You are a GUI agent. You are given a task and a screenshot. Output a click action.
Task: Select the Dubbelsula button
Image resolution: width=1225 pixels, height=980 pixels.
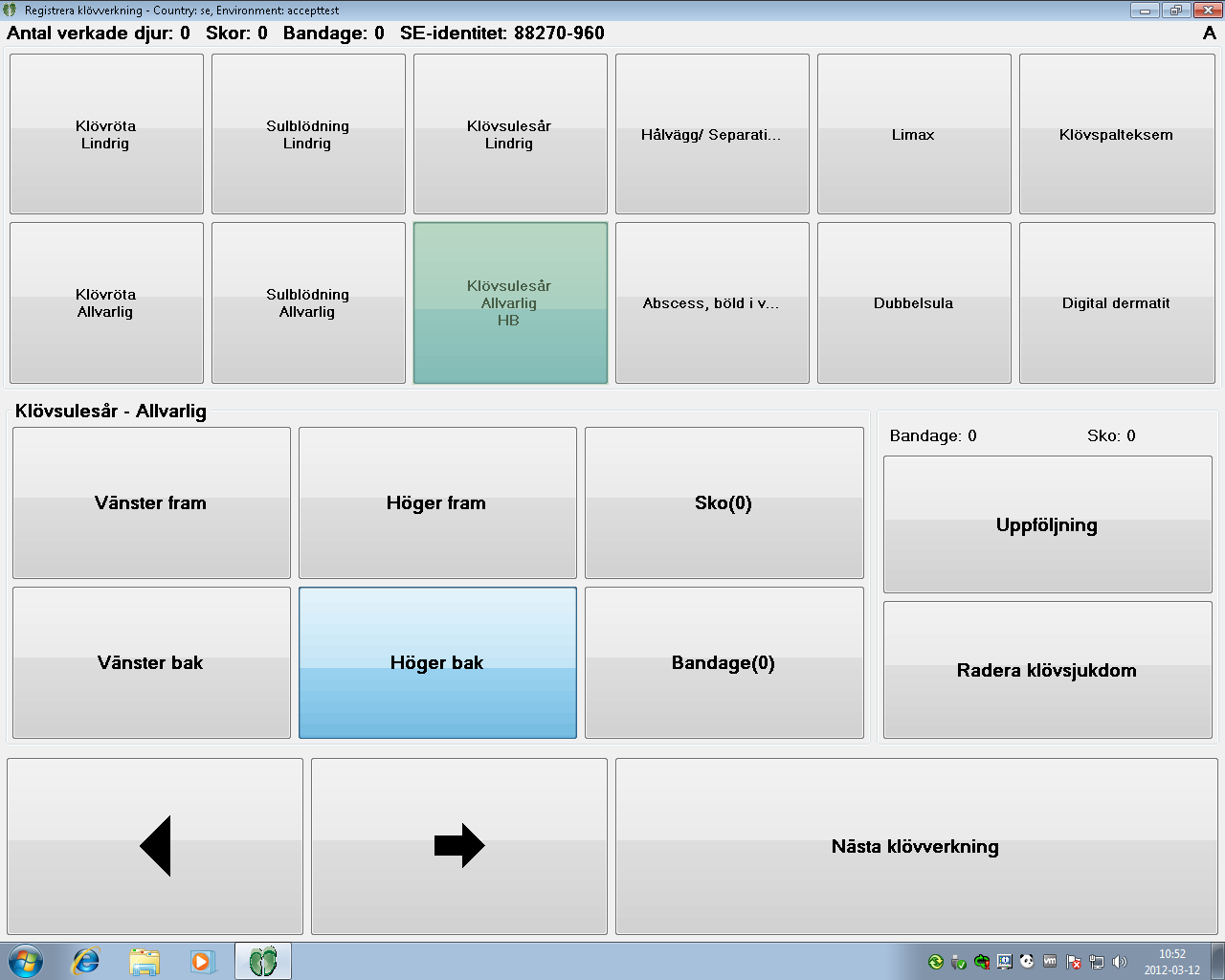click(x=914, y=303)
